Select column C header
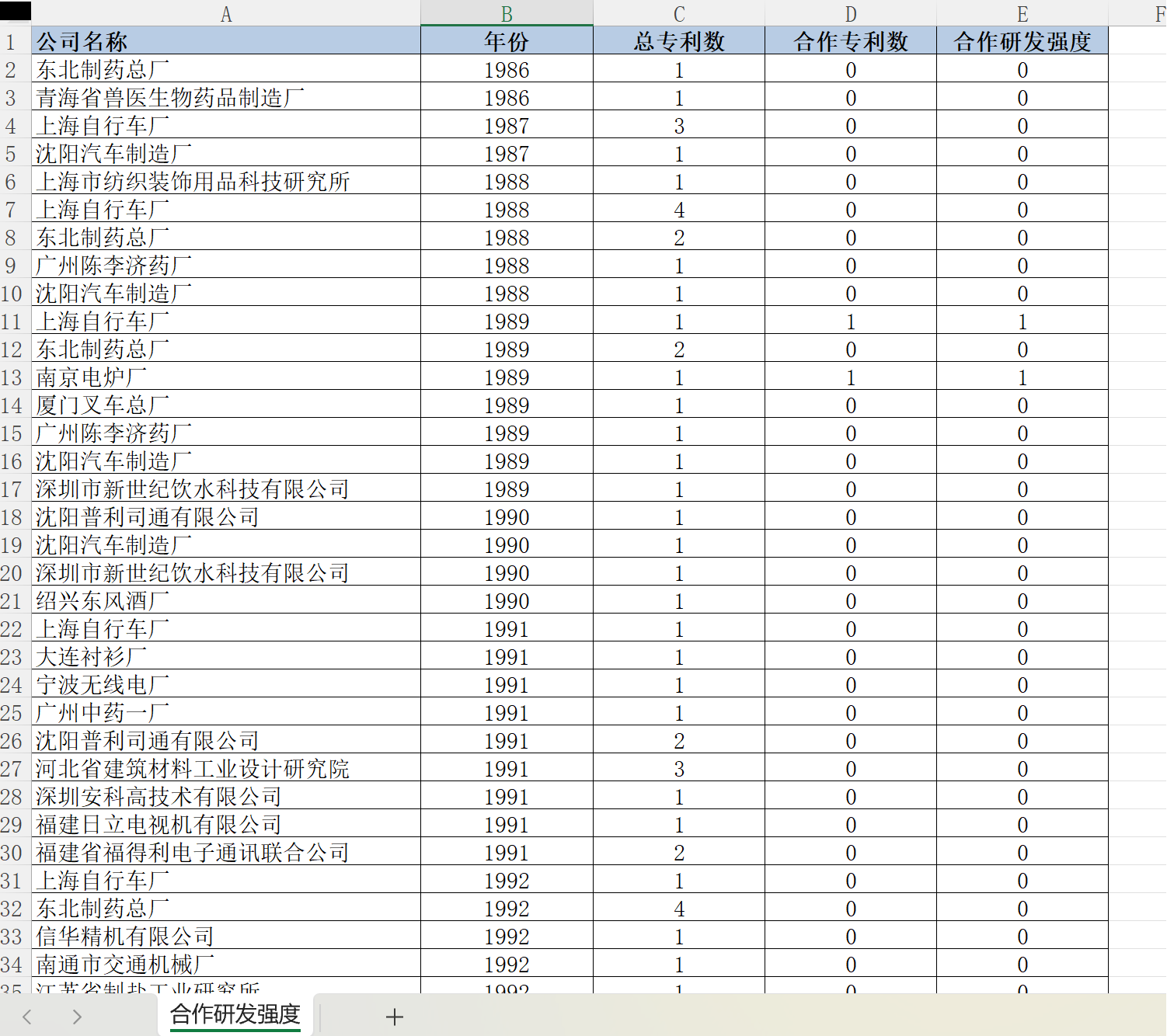This screenshot has height=1036, width=1167. (x=679, y=14)
